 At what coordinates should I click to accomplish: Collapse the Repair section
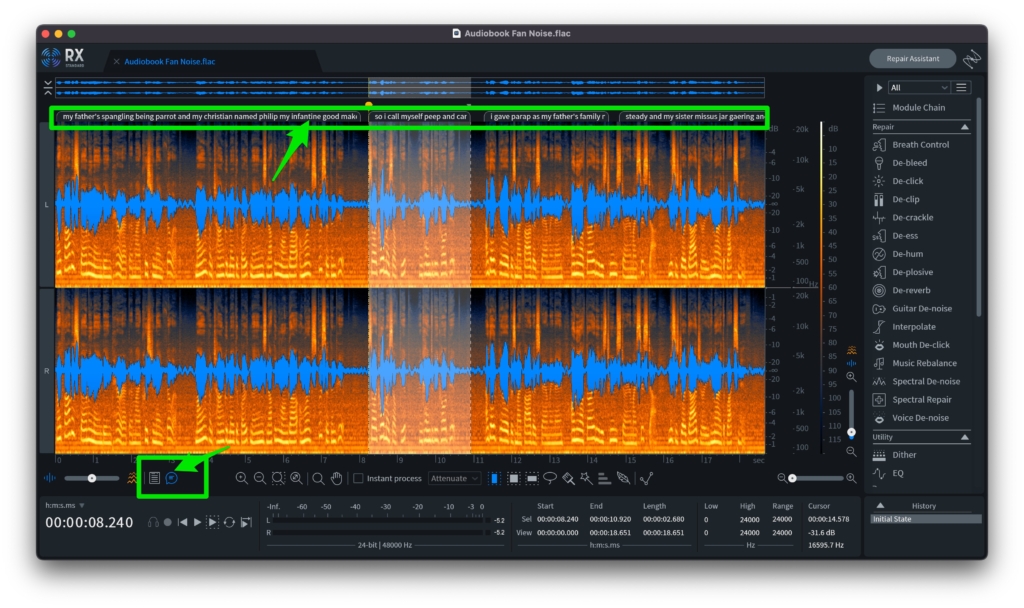click(965, 127)
